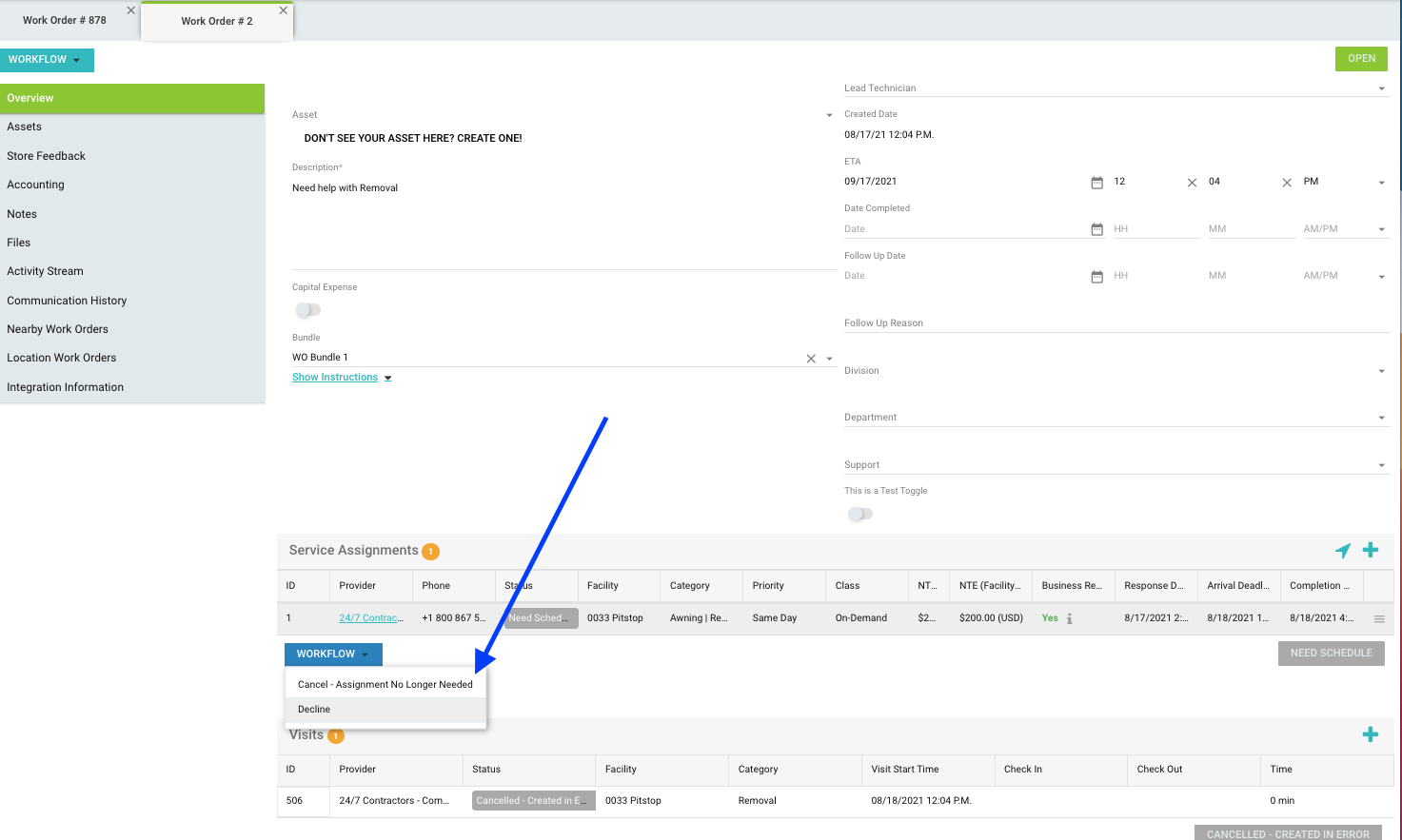Screen dimensions: 1402x840
Task: Open the Follow Up Date calendar icon
Action: pyautogui.click(x=1096, y=277)
